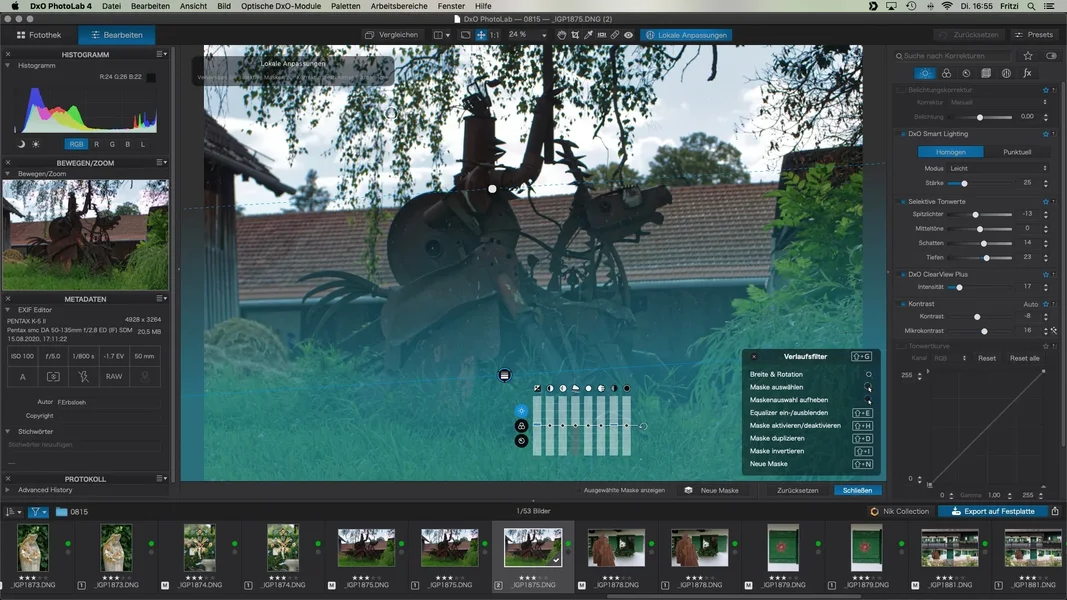This screenshot has width=1067, height=600.
Task: Adjust the Stärke slider handle
Action: pyautogui.click(x=964, y=184)
